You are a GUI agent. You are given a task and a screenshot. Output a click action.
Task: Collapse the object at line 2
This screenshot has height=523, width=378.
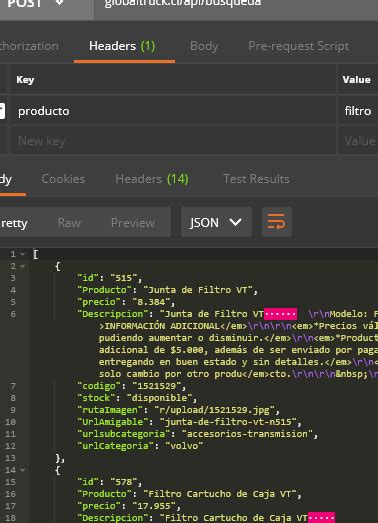click(23, 266)
